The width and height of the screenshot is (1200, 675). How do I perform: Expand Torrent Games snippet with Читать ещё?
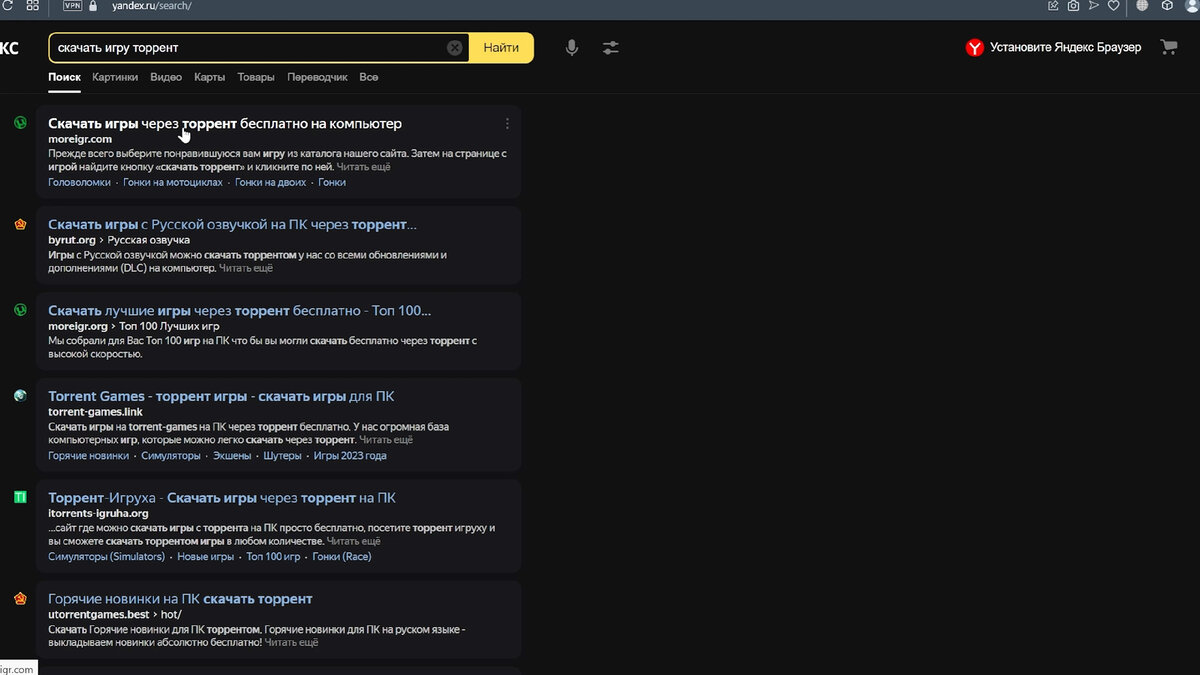[x=386, y=440]
